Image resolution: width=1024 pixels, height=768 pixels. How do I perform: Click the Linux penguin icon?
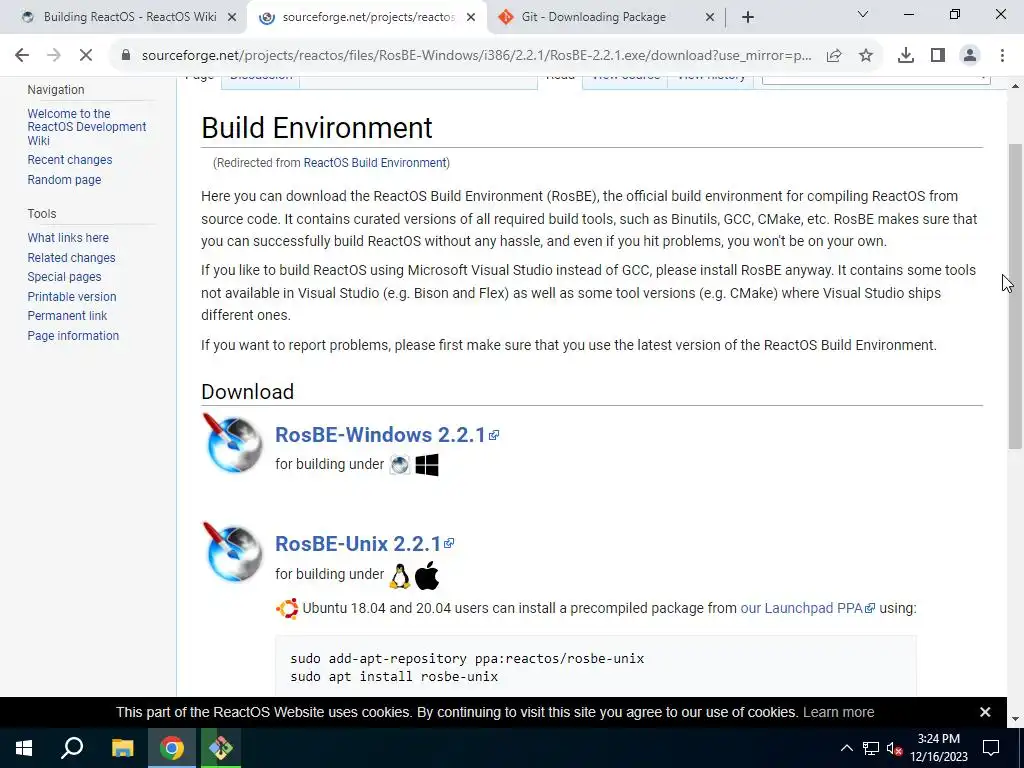coord(400,575)
